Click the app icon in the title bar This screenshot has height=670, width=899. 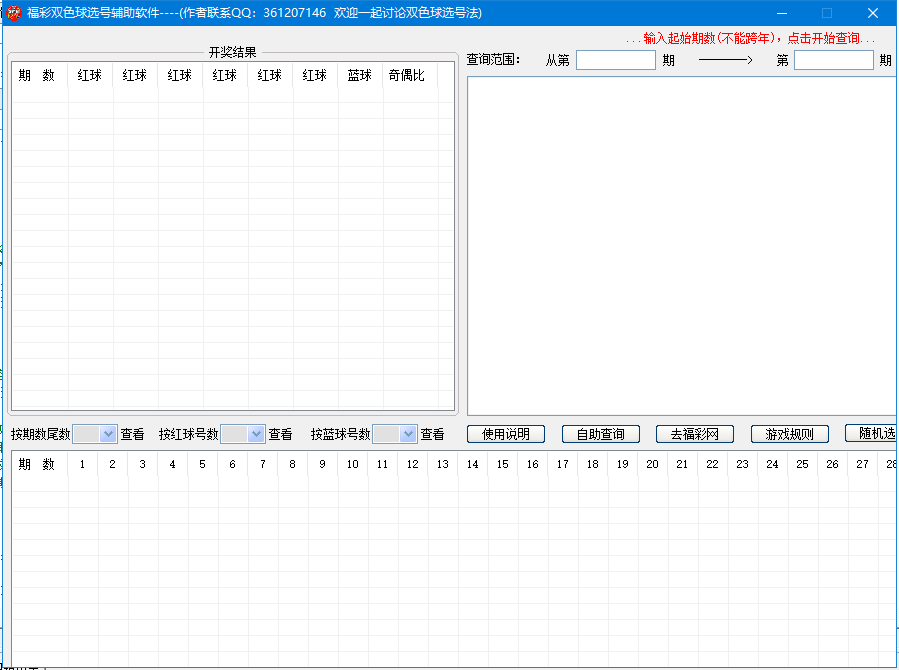click(x=14, y=13)
